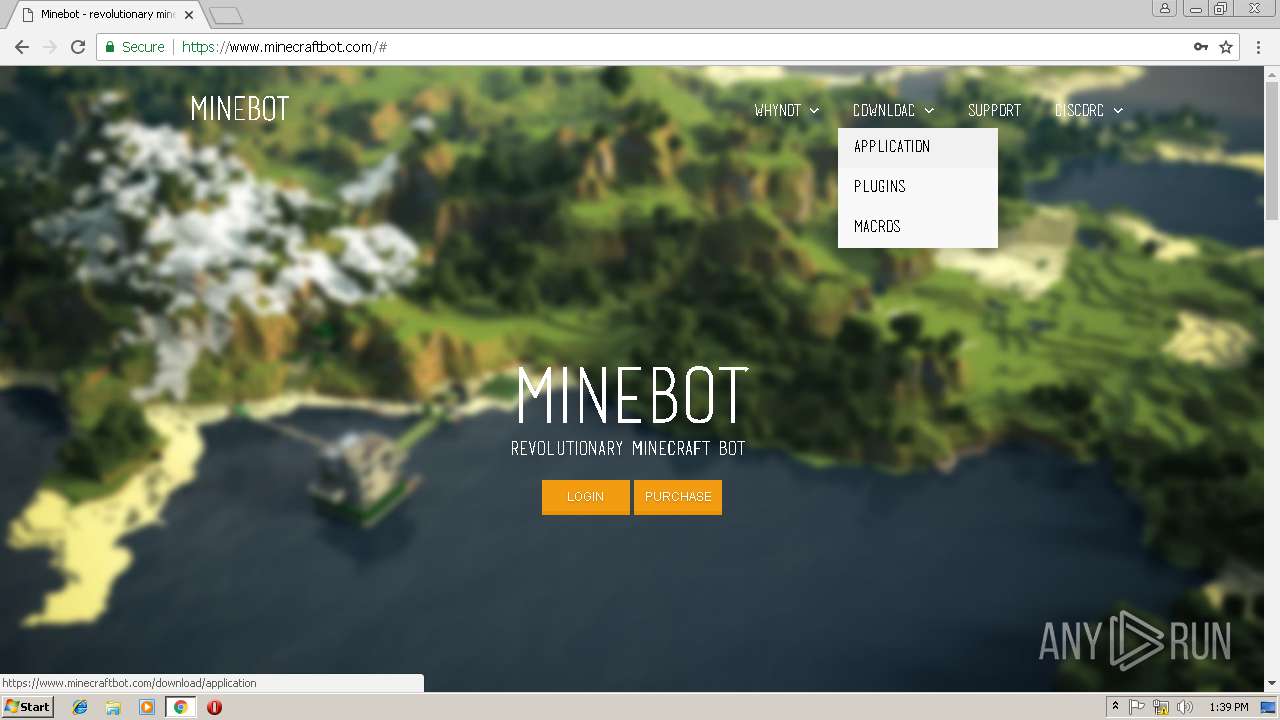Click the saved password key icon
The height and width of the screenshot is (720, 1280).
(x=1201, y=47)
